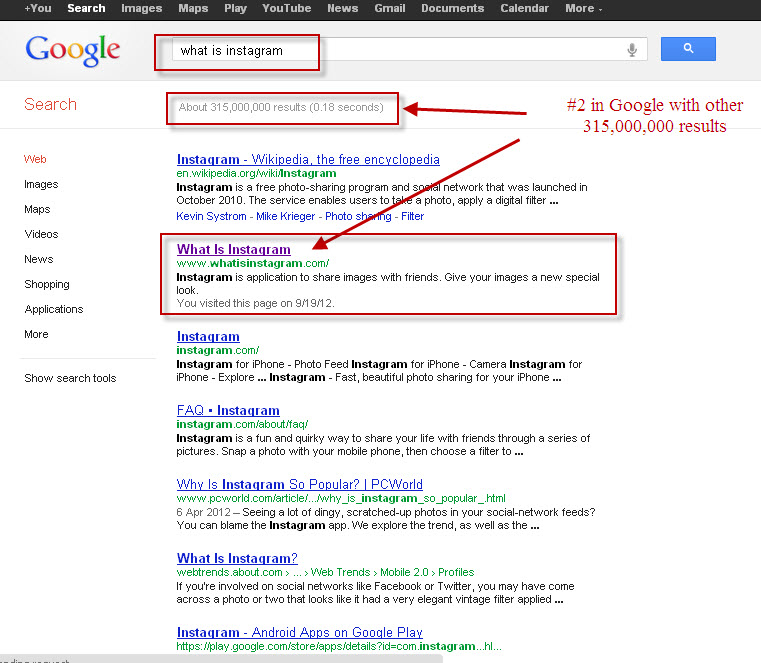This screenshot has height=663, width=761.
Task: Open Instagram - Android Apps on Google Play
Action: point(299,632)
